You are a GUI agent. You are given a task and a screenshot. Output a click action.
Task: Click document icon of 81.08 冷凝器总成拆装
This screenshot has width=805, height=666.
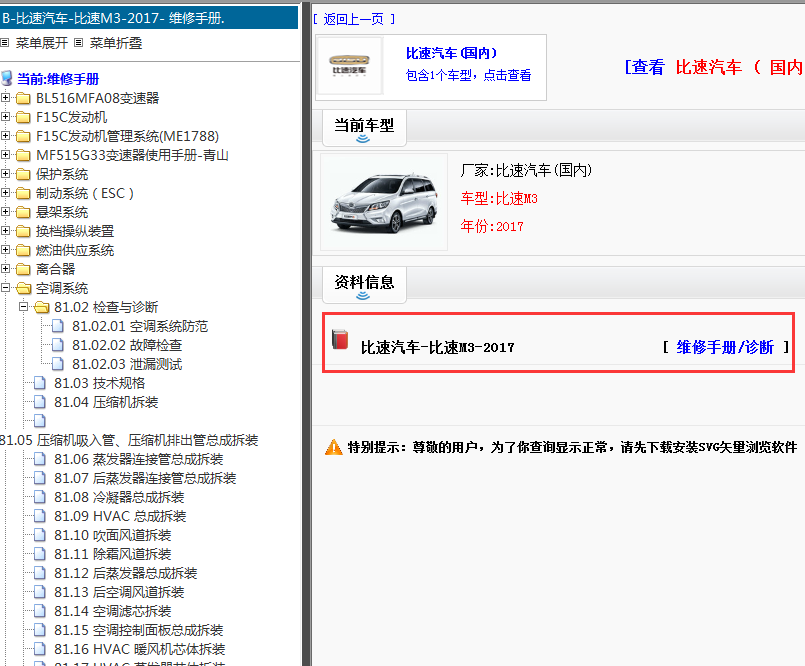40,497
